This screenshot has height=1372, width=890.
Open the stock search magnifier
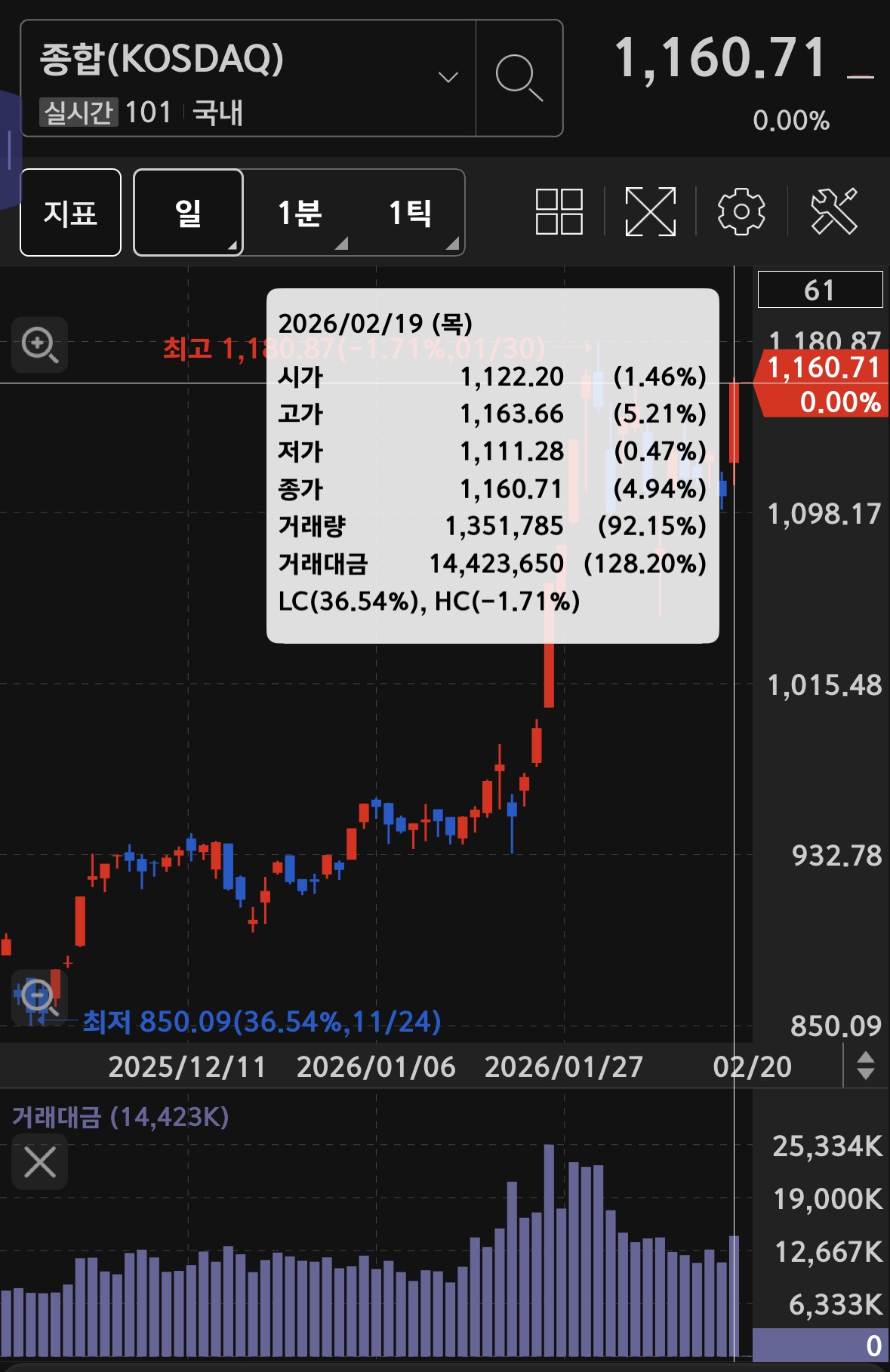pos(519,78)
